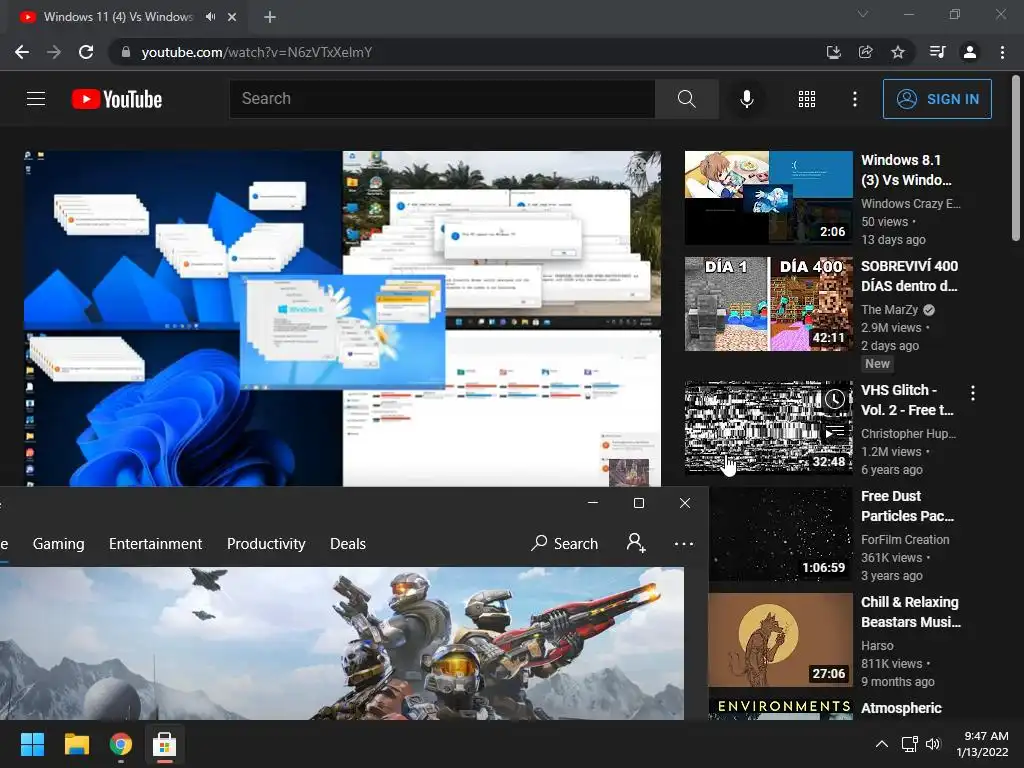Click the YouTube page scrollbar
This screenshot has width=1024, height=768.
click(1016, 159)
